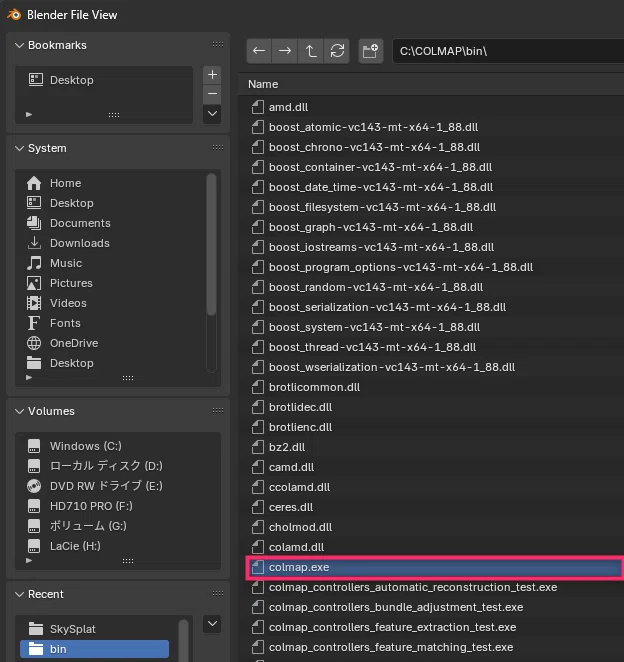Click the Recent list scrollbar
This screenshot has width=624, height=662.
coord(183,640)
